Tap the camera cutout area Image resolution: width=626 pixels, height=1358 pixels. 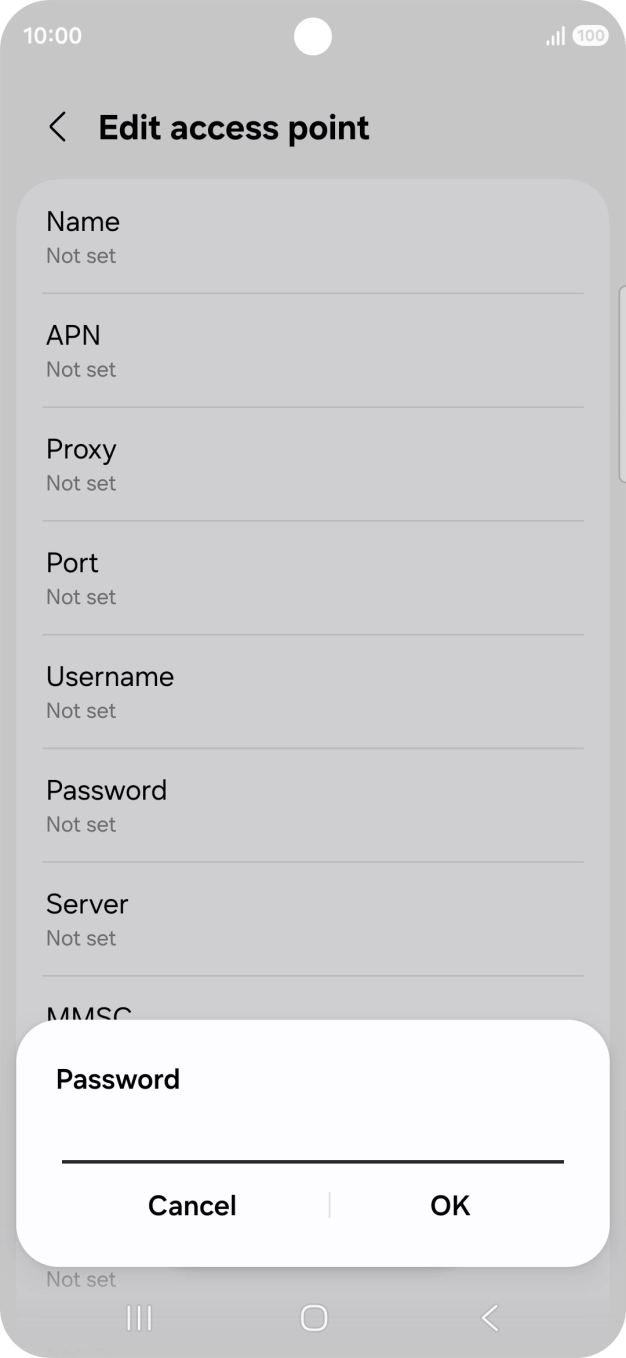tap(313, 37)
